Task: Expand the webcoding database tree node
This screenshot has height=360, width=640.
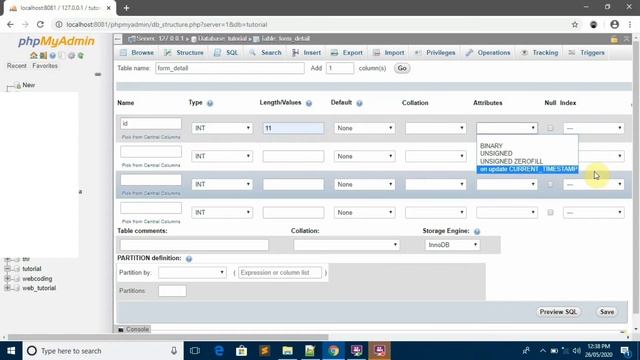Action: pos(7,279)
